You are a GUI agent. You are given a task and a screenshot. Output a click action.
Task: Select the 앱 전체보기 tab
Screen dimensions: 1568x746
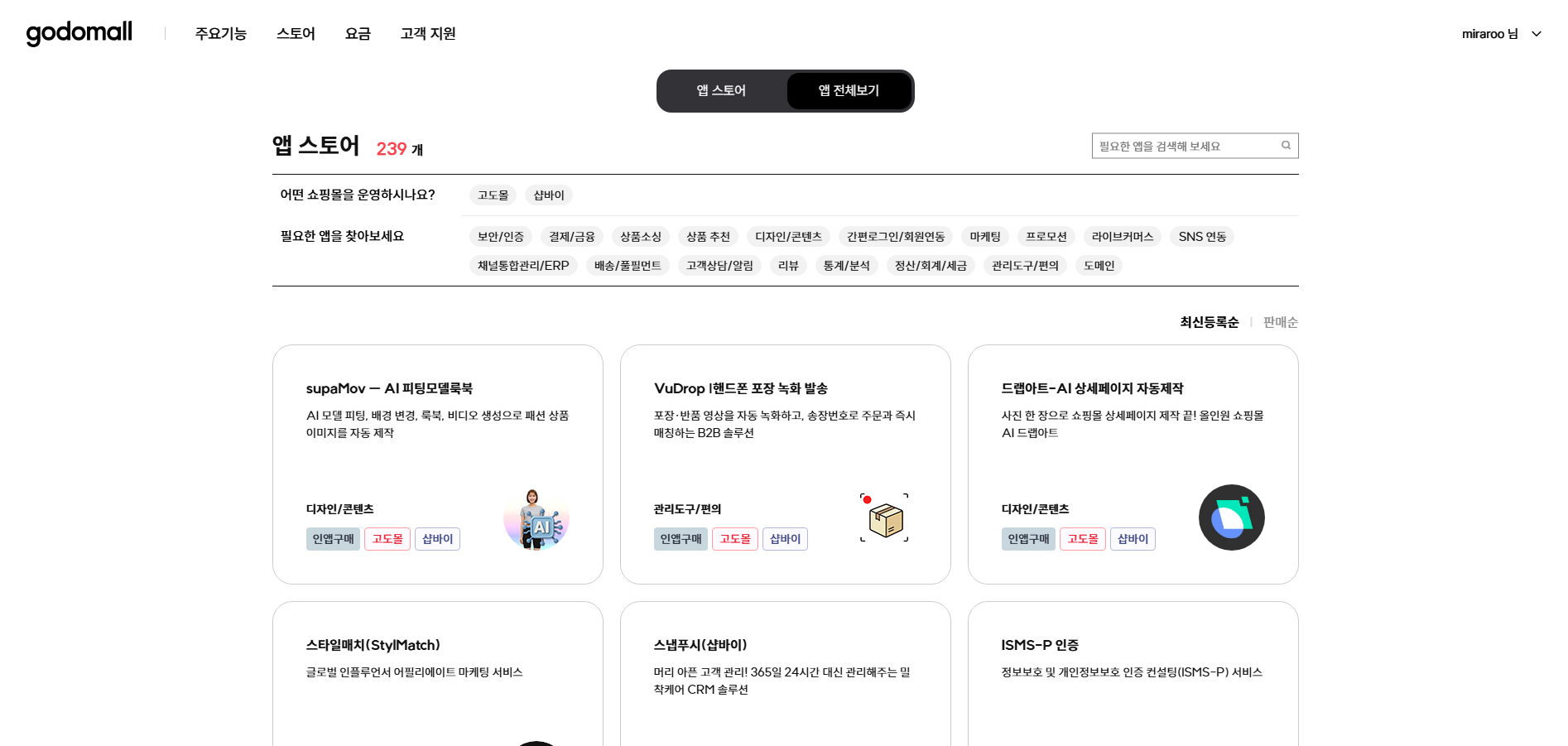click(x=849, y=90)
